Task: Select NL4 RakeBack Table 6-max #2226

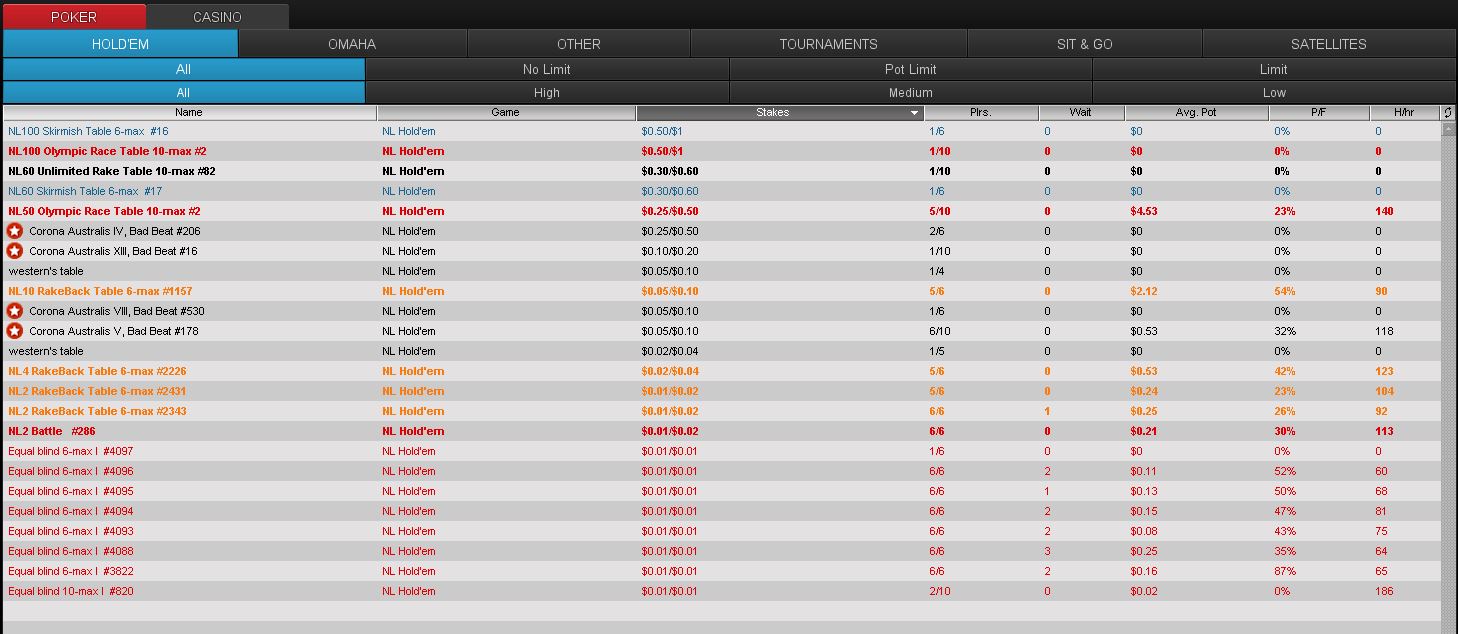Action: pyautogui.click(x=721, y=371)
